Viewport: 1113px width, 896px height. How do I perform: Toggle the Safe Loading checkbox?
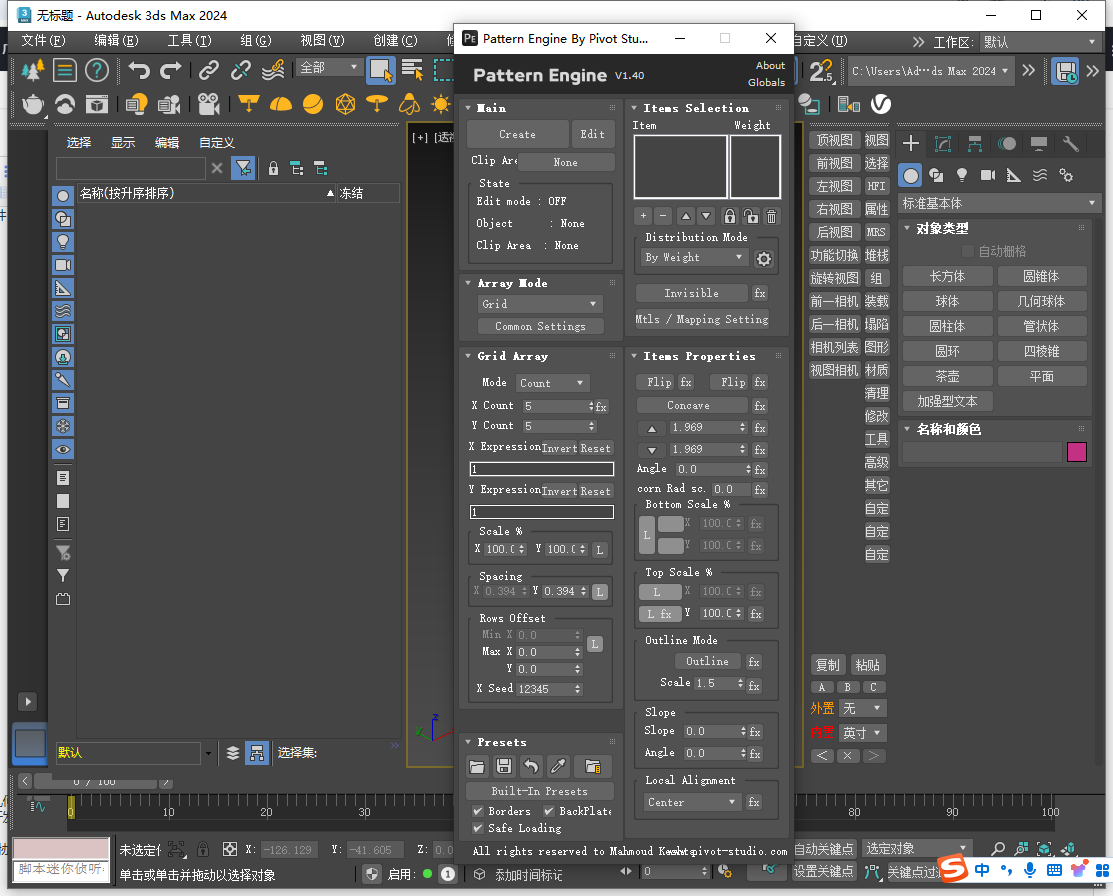[x=478, y=828]
